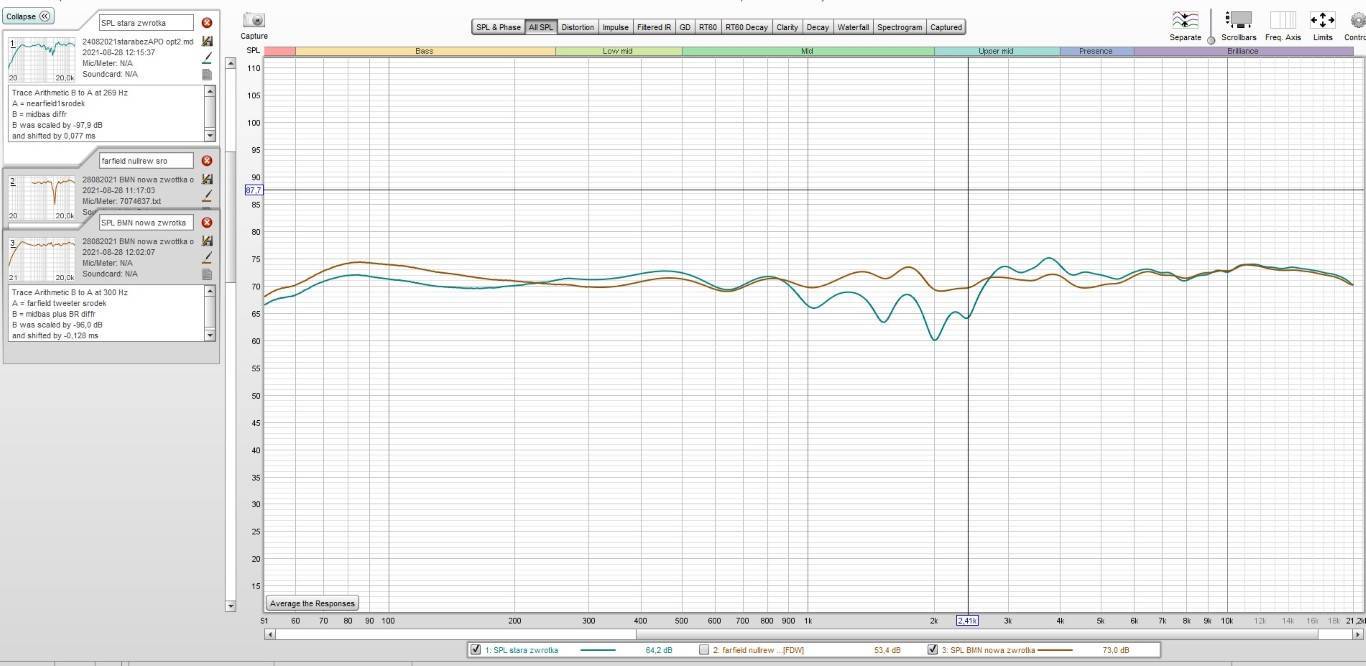Image resolution: width=1366 pixels, height=666 pixels.
Task: Save measurement 2 with the disk icon
Action: 207,179
